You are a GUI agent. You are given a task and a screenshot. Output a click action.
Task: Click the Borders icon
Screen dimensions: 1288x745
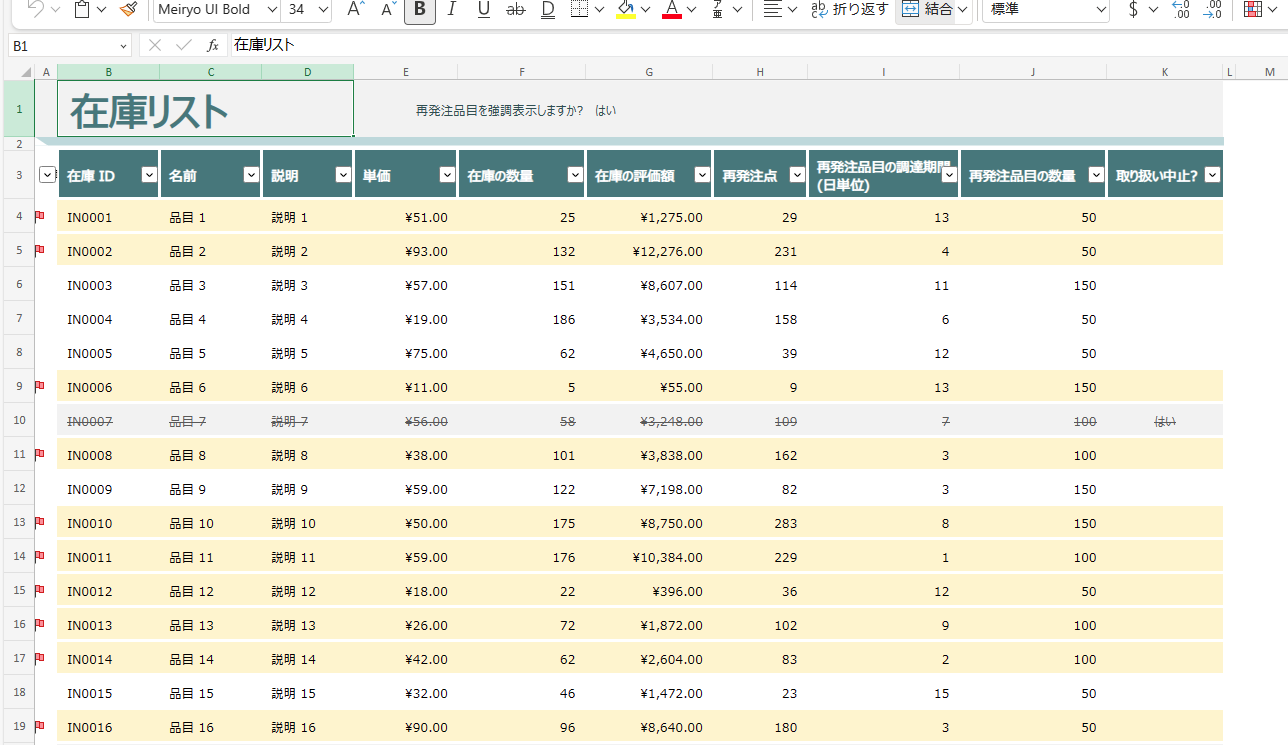coord(580,10)
